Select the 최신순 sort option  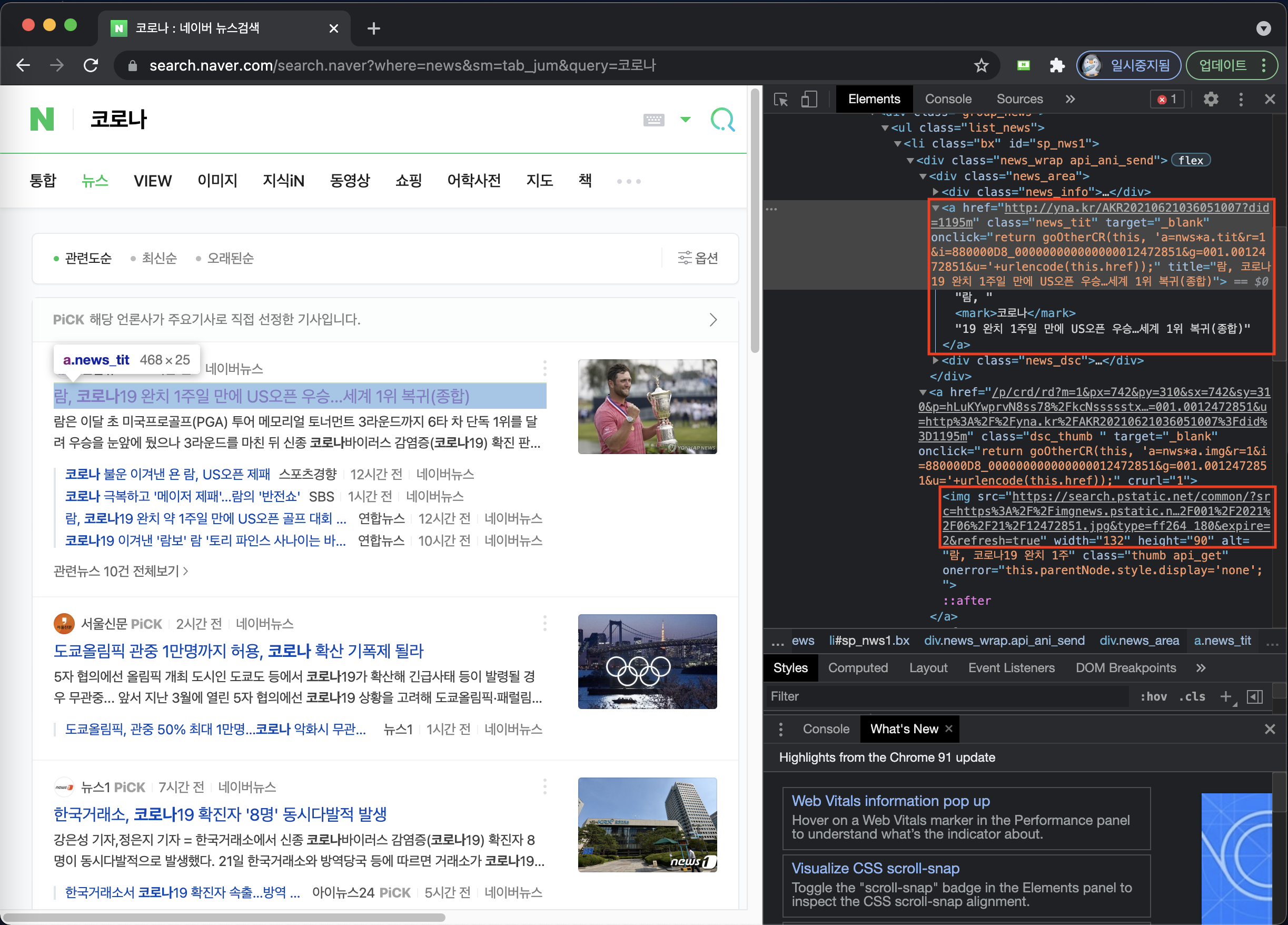[x=158, y=259]
